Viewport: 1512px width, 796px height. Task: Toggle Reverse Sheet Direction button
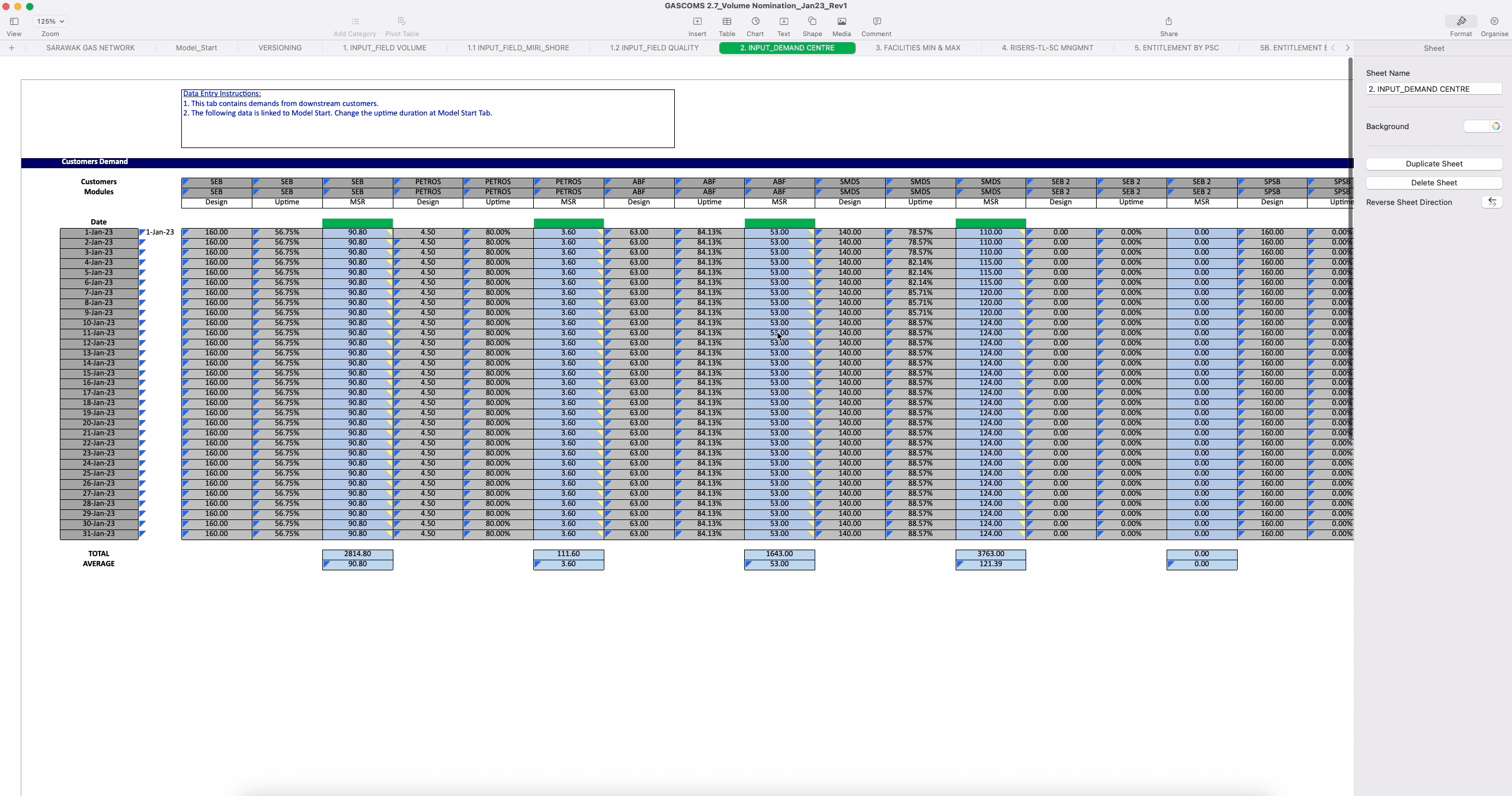point(1492,202)
